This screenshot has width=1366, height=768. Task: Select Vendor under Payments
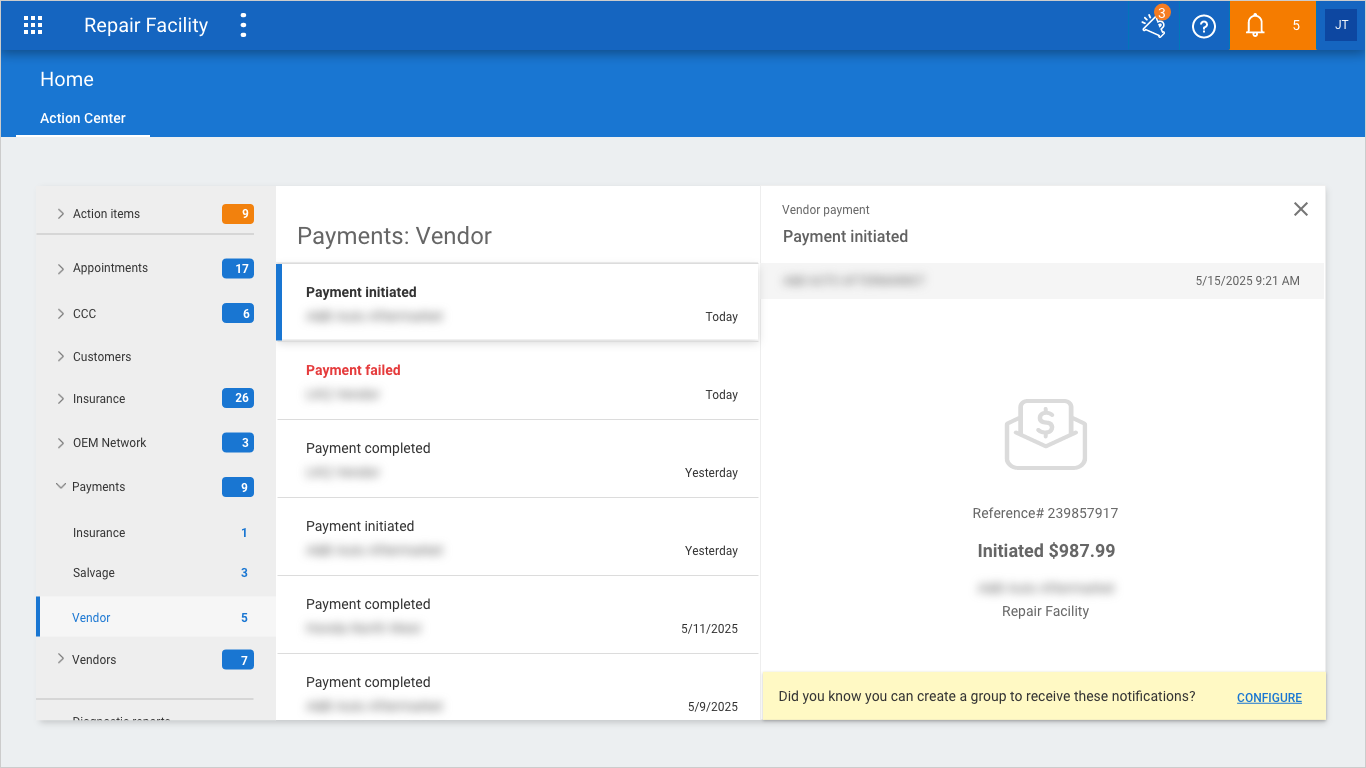(x=156, y=617)
